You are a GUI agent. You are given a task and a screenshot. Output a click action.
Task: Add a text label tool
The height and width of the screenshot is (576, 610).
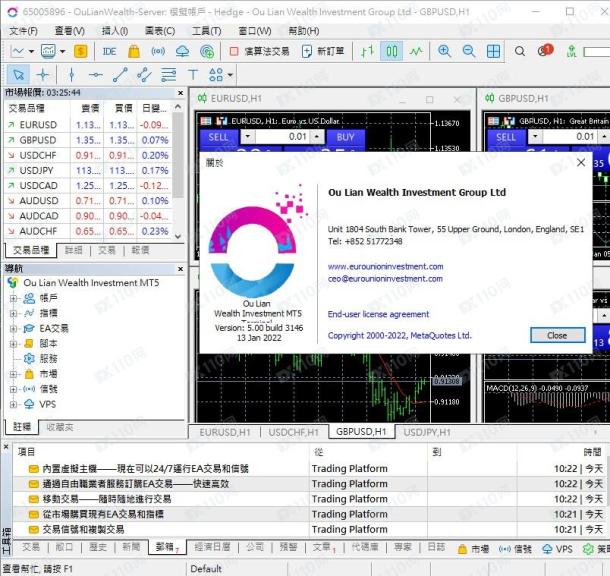pos(193,74)
